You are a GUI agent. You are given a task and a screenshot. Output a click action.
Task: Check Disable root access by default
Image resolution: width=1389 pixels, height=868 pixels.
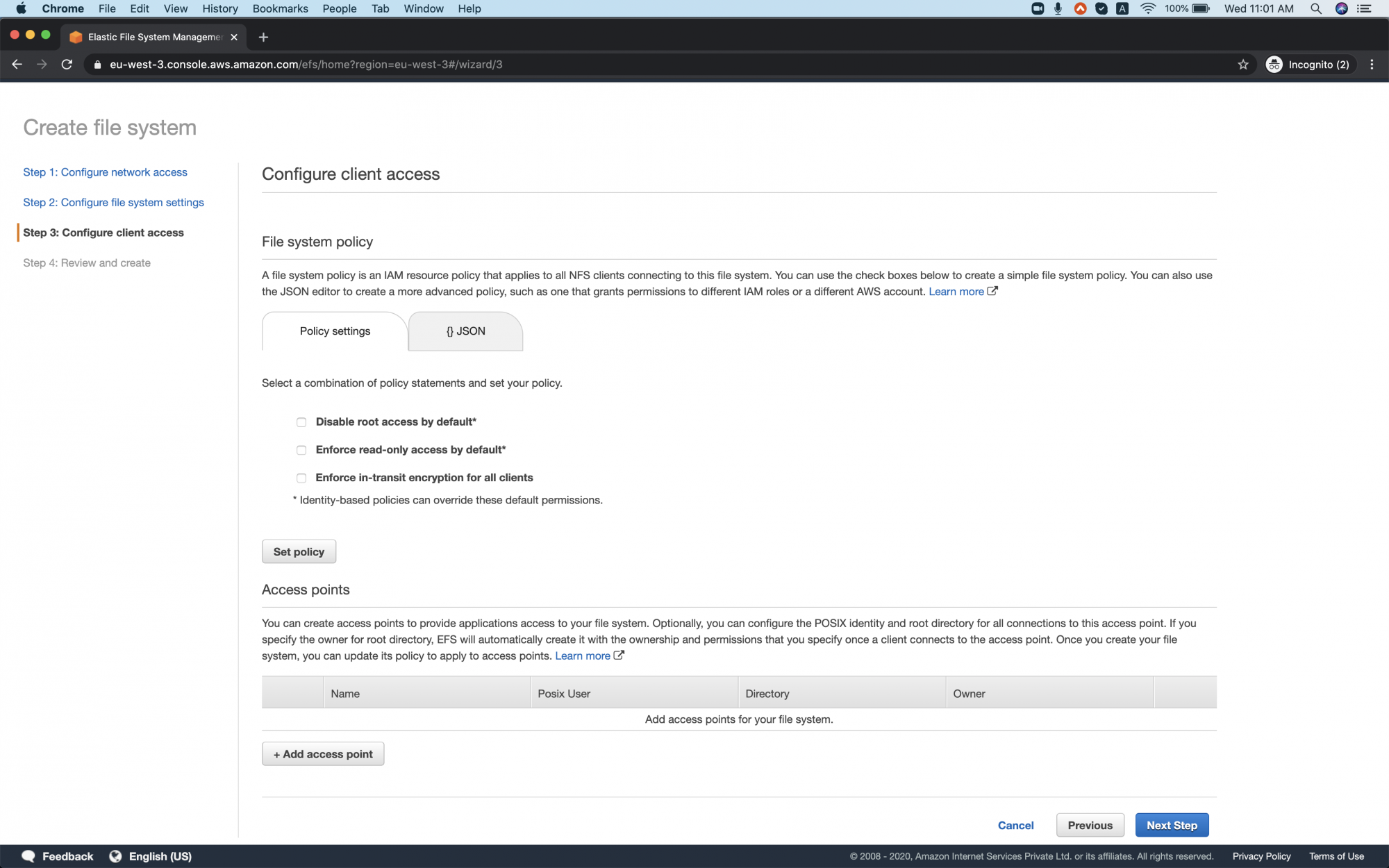pyautogui.click(x=301, y=422)
